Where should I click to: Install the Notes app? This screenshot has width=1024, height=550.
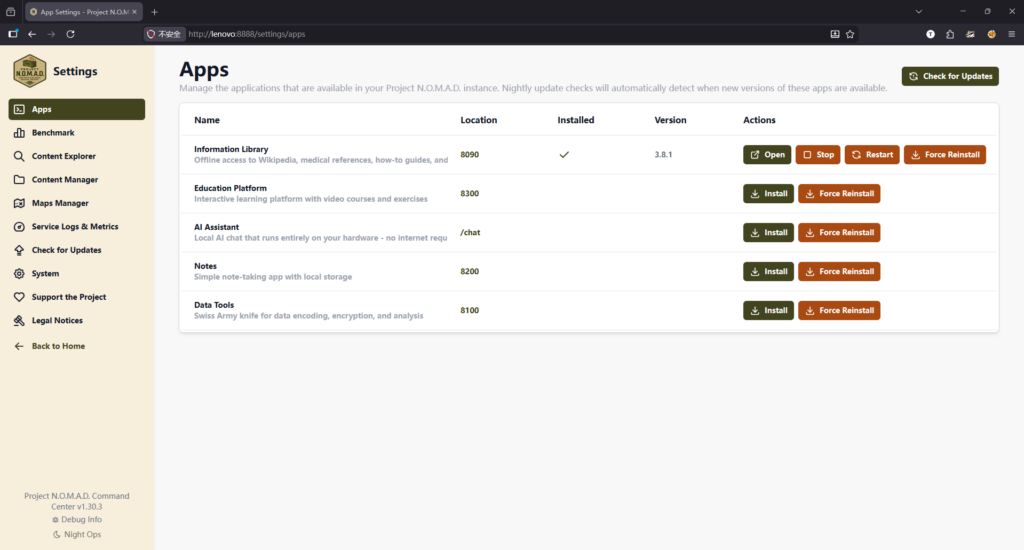point(768,272)
